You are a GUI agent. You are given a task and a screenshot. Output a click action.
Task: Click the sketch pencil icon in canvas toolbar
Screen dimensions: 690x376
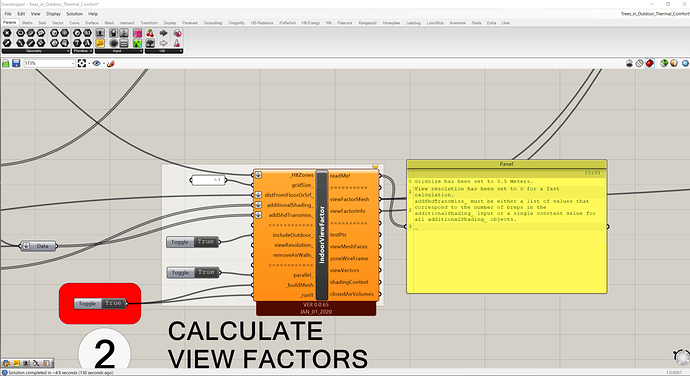pos(111,63)
